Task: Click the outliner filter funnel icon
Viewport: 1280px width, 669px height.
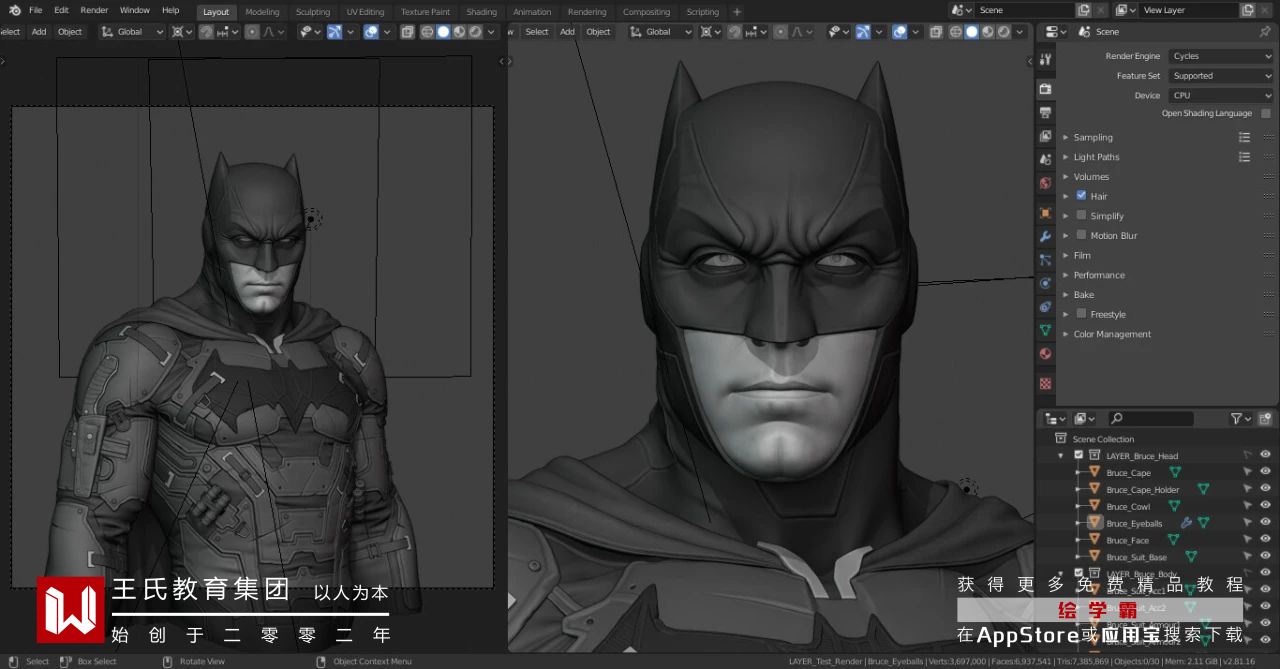Action: [x=1237, y=419]
